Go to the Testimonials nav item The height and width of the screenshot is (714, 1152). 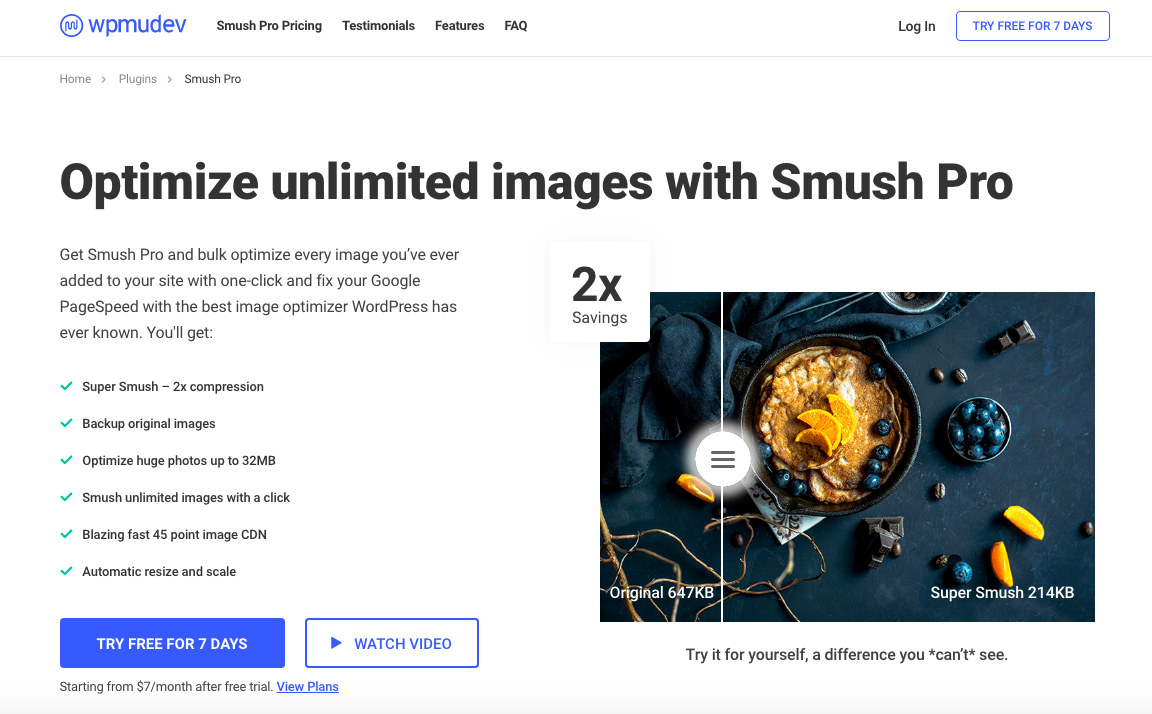[x=378, y=26]
